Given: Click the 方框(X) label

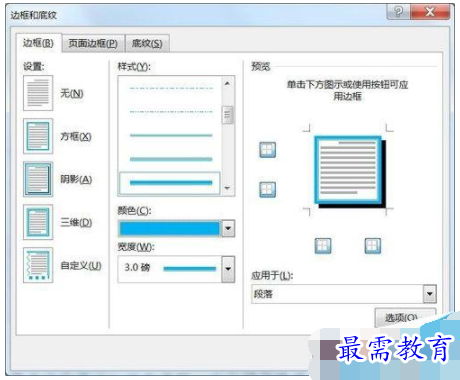Looking at the screenshot, I should tap(76, 136).
